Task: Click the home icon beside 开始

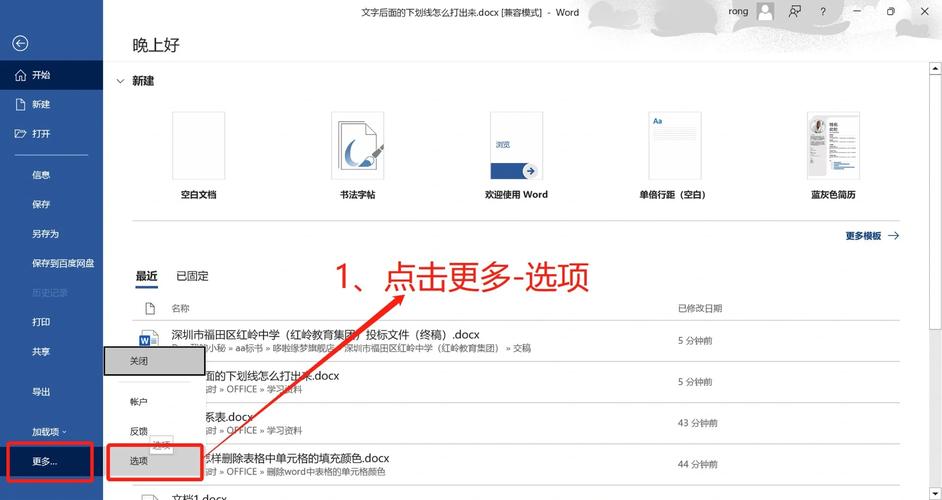Action: click(20, 75)
